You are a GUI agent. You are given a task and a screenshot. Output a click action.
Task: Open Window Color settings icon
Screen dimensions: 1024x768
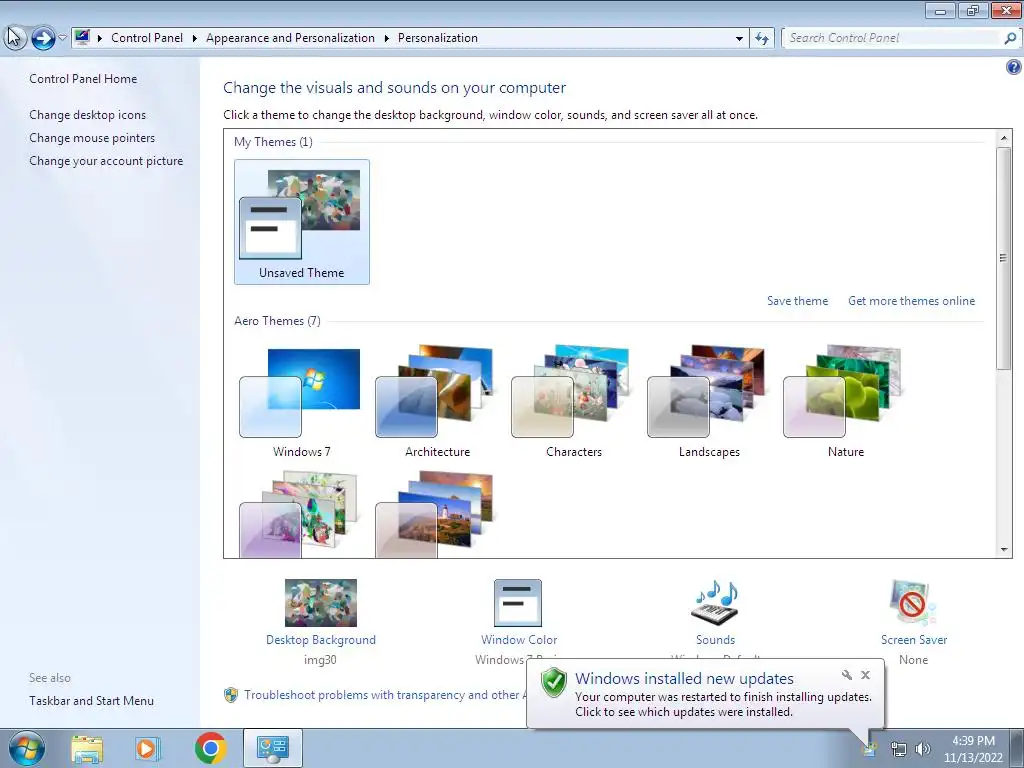click(x=518, y=603)
